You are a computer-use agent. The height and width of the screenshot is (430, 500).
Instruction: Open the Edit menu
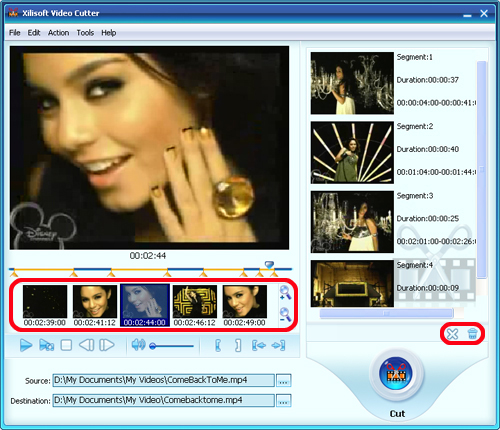[x=34, y=33]
